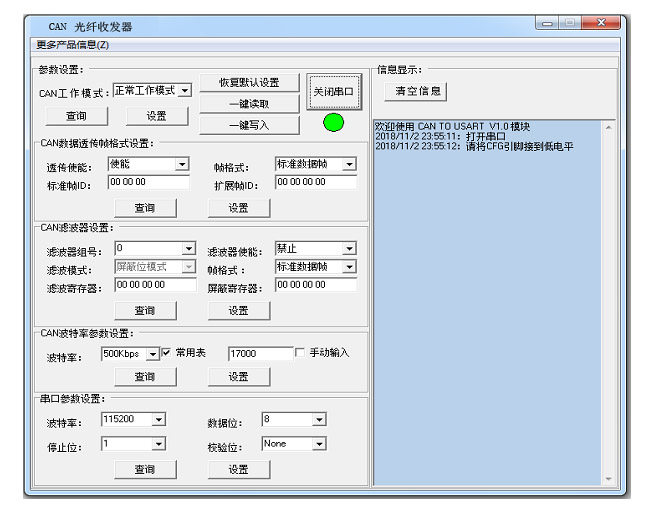Image resolution: width=647 pixels, height=514 pixels.
Task: Click the 一键写入 button
Action: click(x=249, y=125)
